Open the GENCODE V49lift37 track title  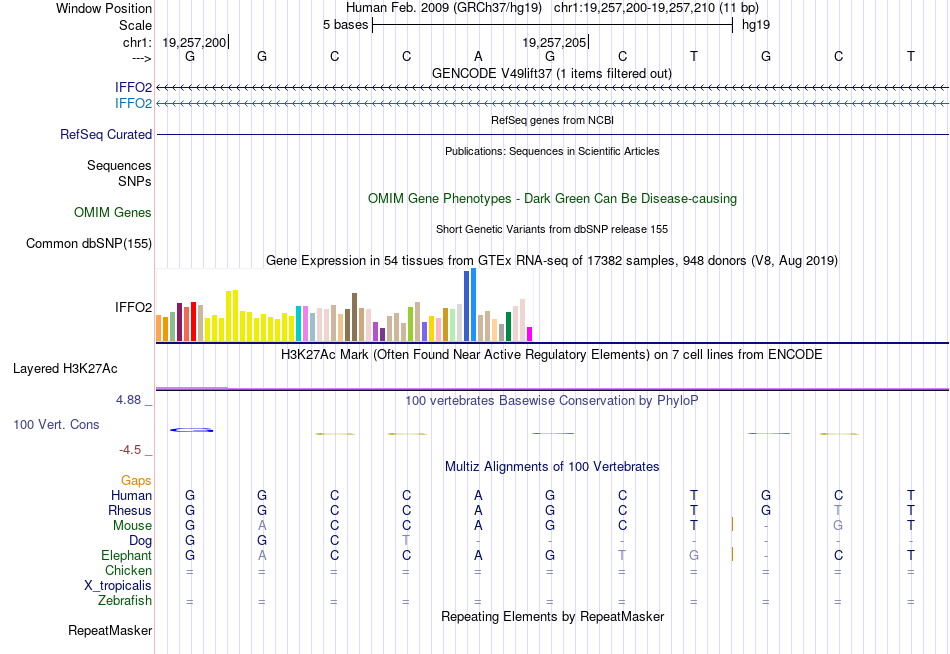click(551, 73)
